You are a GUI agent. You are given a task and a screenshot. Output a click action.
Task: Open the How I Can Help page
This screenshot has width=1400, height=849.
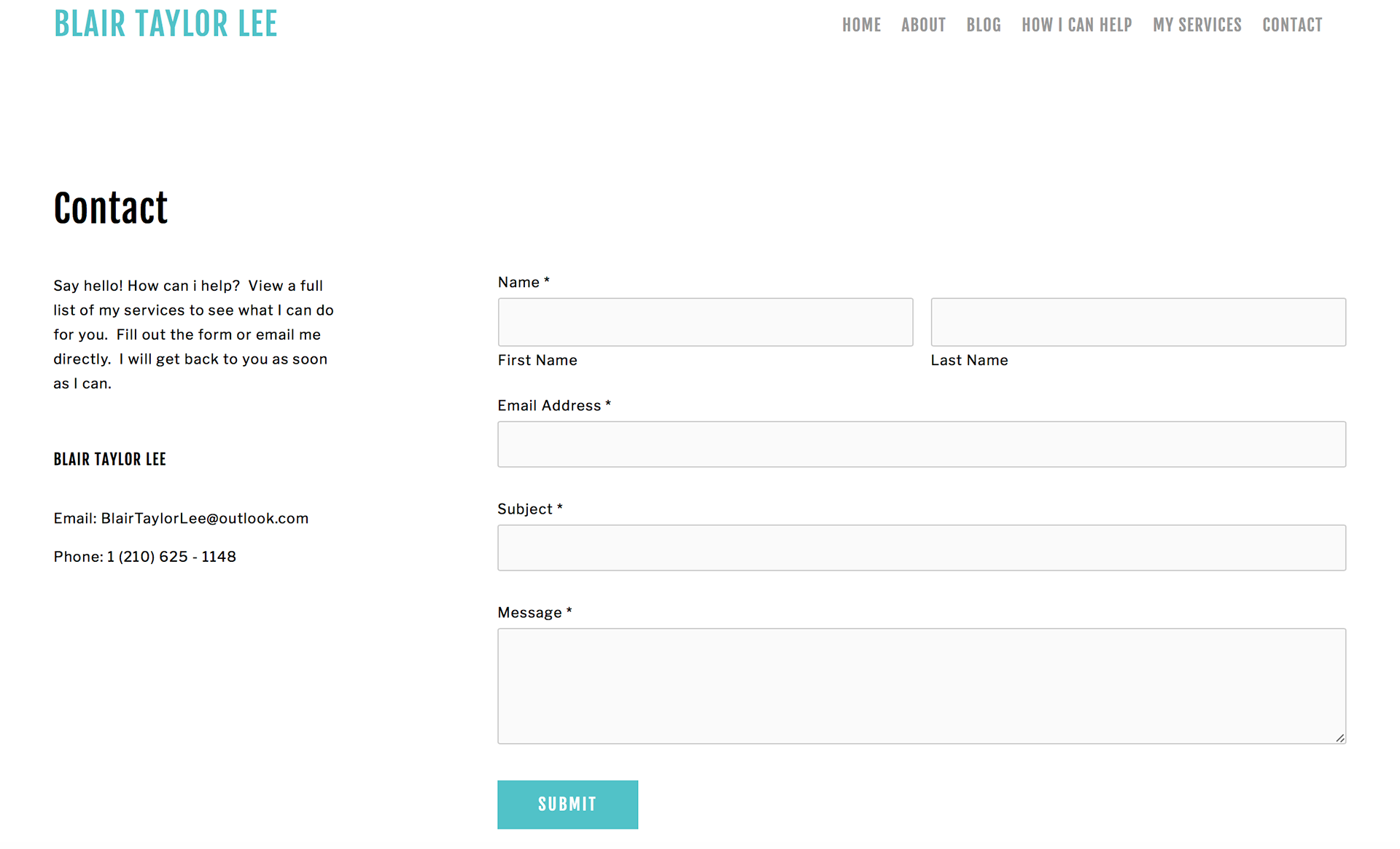[x=1076, y=26]
